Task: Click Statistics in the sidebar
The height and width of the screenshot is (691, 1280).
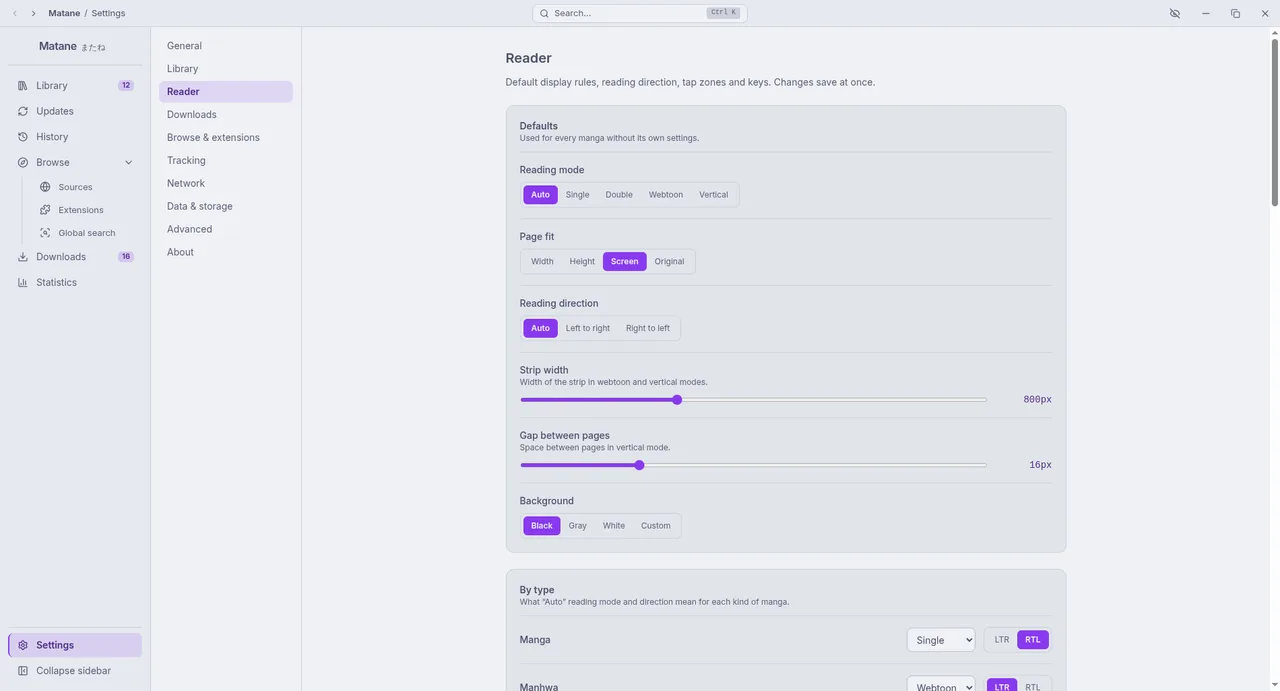Action: 75,282
